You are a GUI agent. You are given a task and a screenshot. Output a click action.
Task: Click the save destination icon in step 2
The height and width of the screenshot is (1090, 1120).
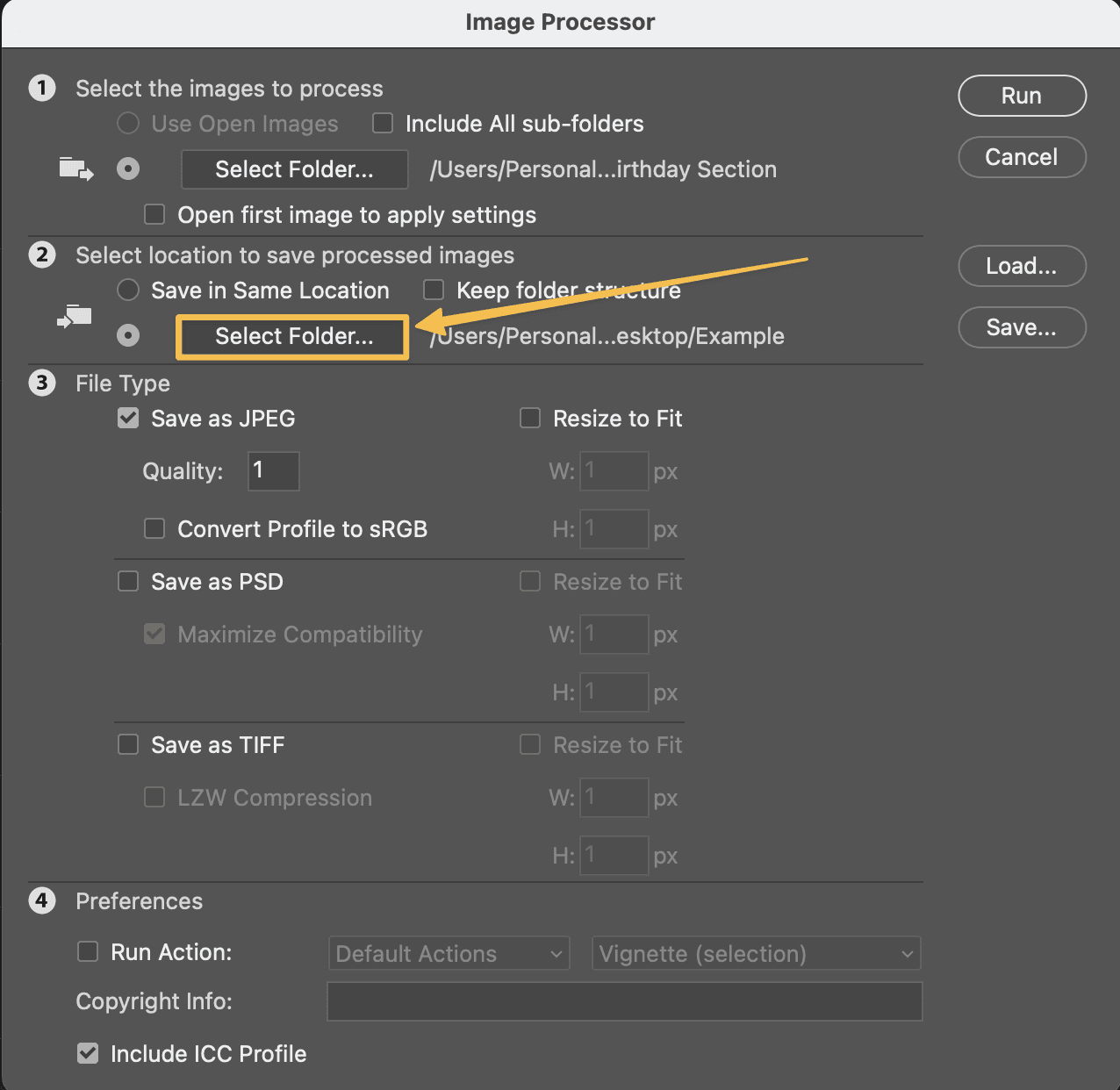[74, 318]
